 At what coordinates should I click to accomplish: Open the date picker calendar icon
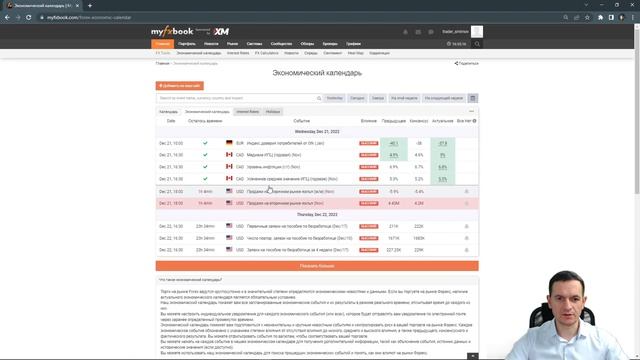pyautogui.click(x=473, y=98)
